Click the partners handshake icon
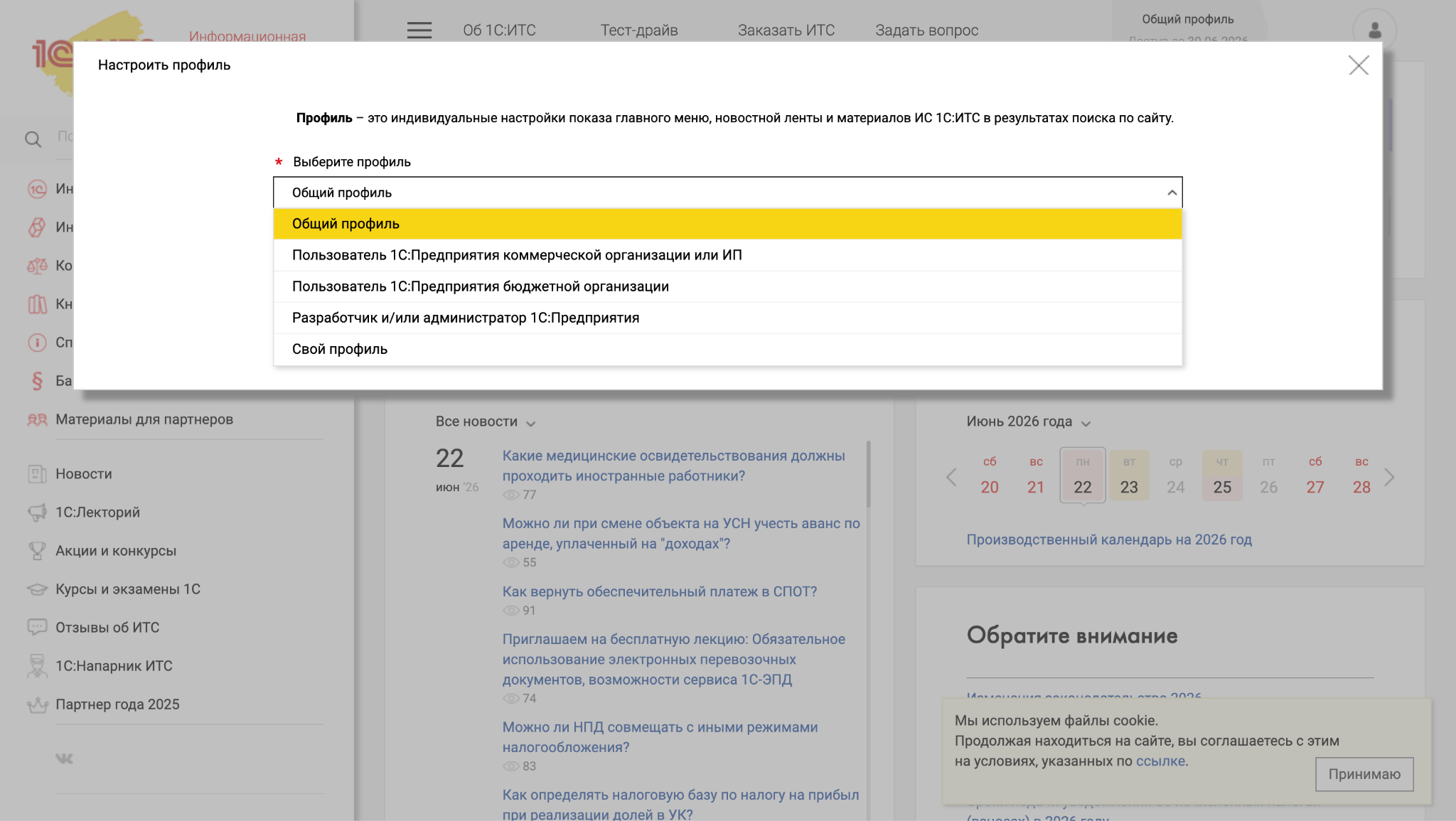 tap(37, 419)
